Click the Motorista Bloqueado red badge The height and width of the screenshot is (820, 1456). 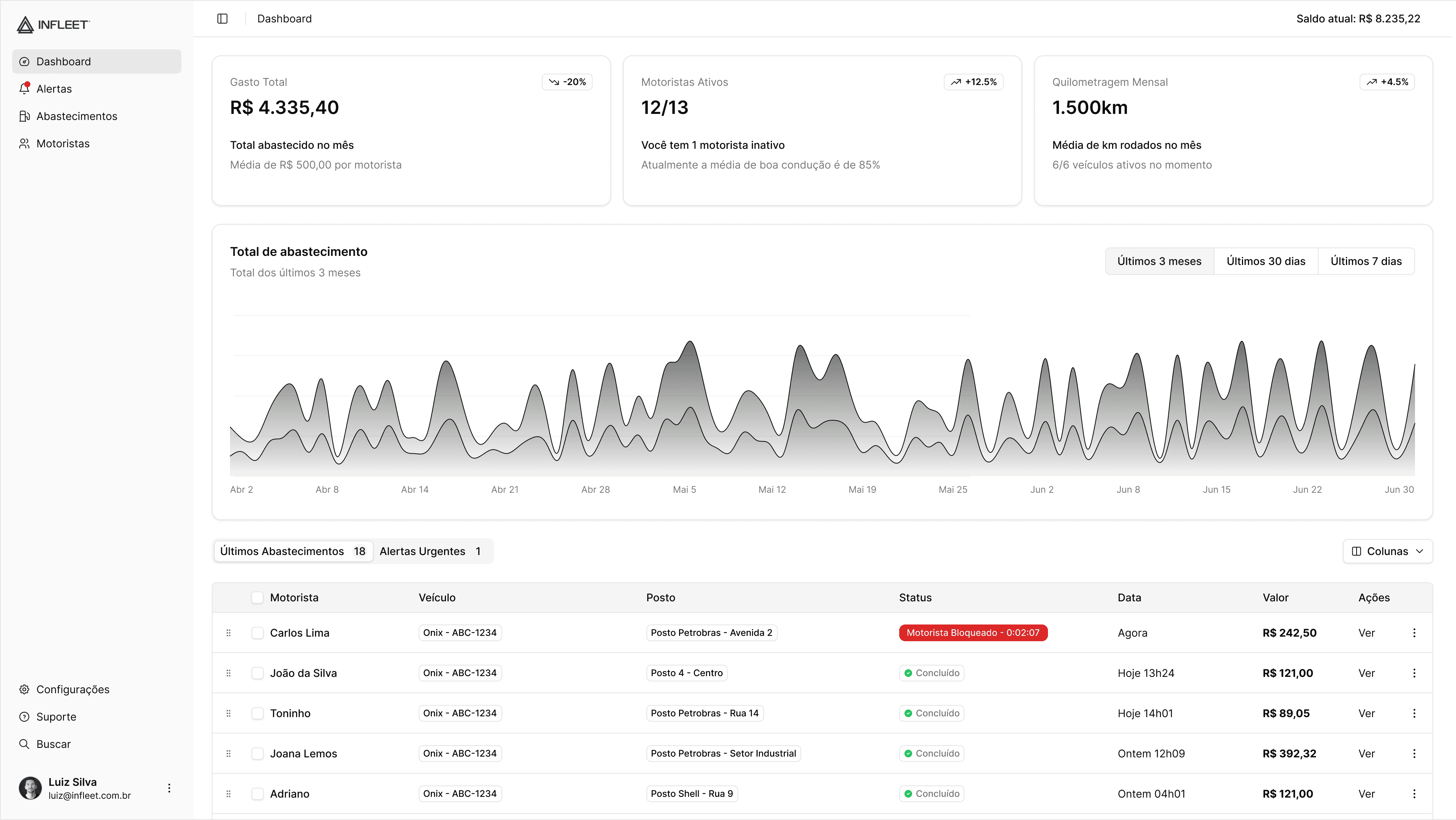973,632
